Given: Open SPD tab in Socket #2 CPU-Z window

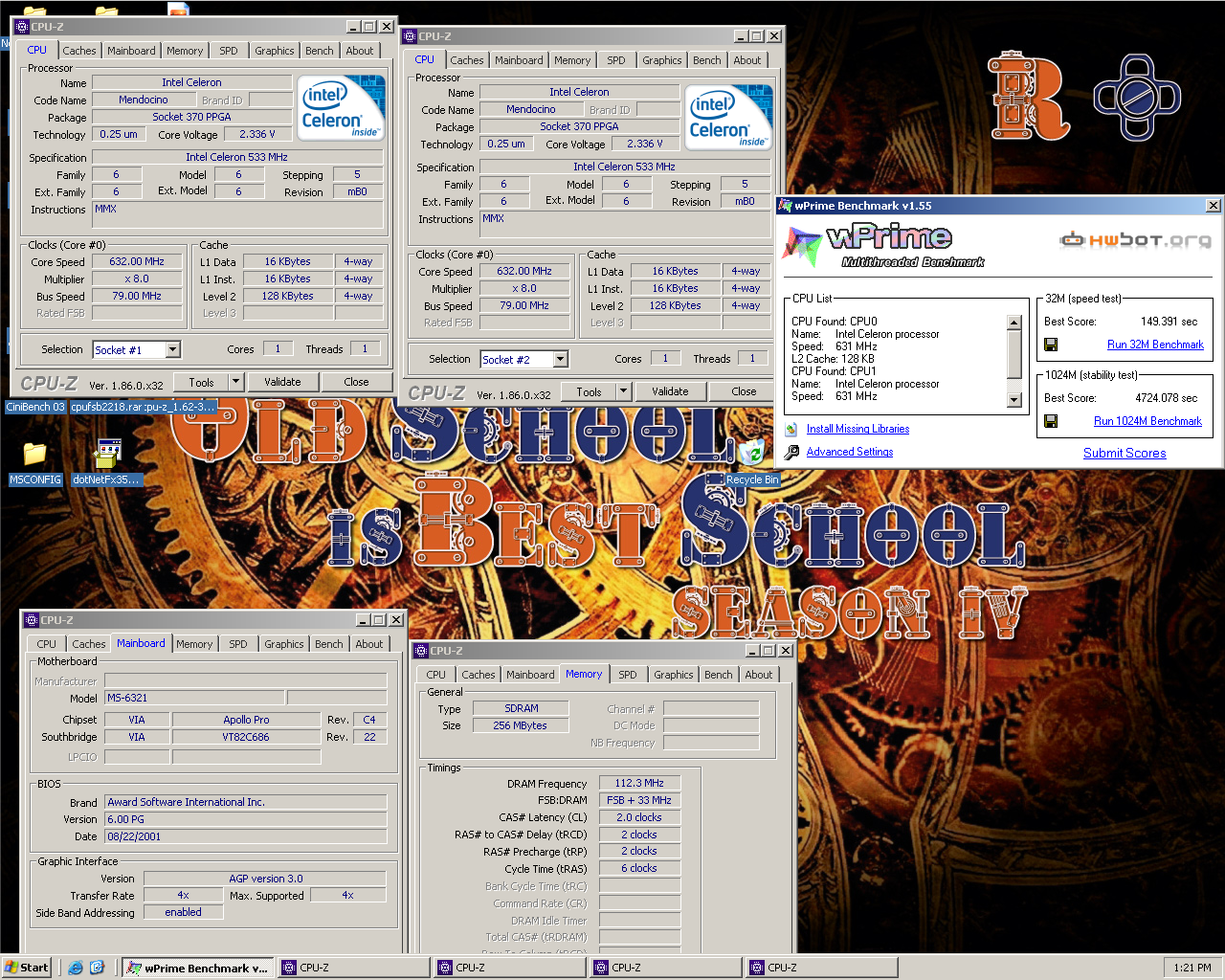Looking at the screenshot, I should [x=616, y=60].
